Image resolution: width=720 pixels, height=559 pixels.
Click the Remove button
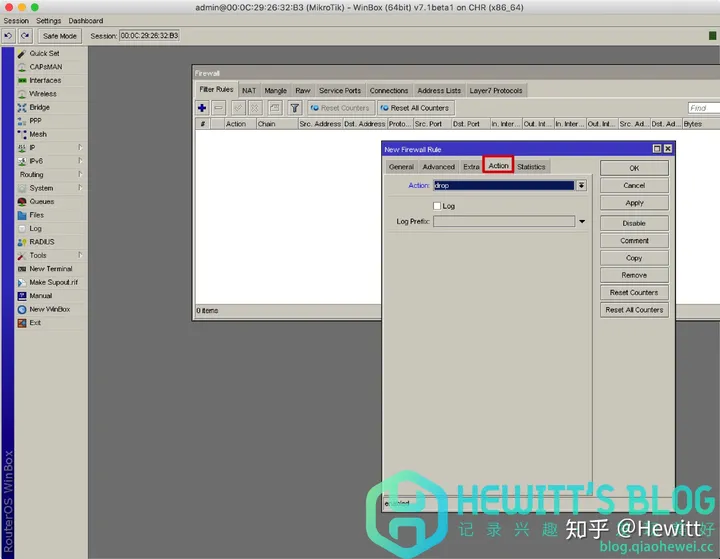coord(634,275)
